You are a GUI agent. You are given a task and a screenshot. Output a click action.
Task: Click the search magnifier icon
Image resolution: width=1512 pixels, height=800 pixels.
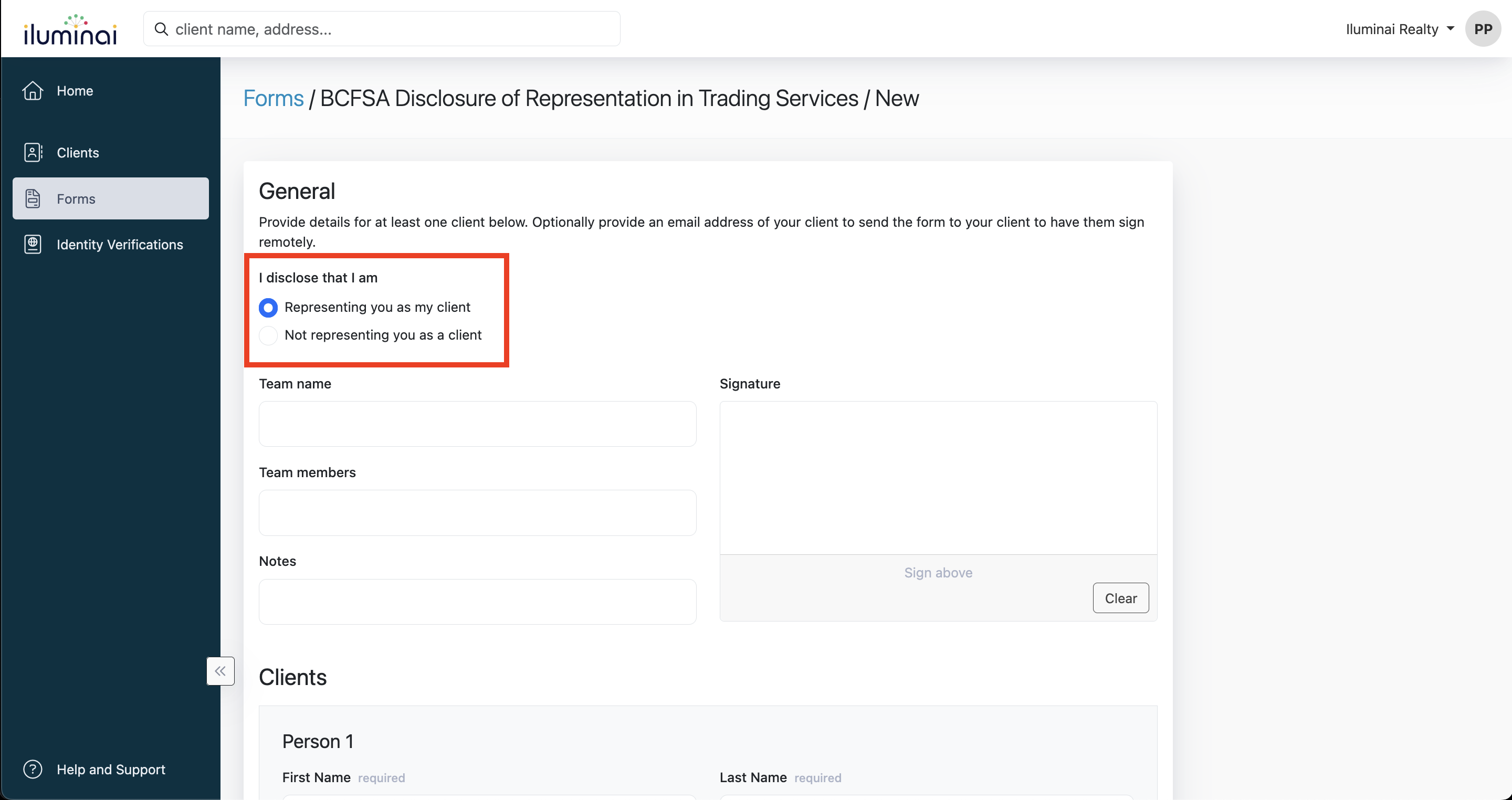click(x=161, y=29)
